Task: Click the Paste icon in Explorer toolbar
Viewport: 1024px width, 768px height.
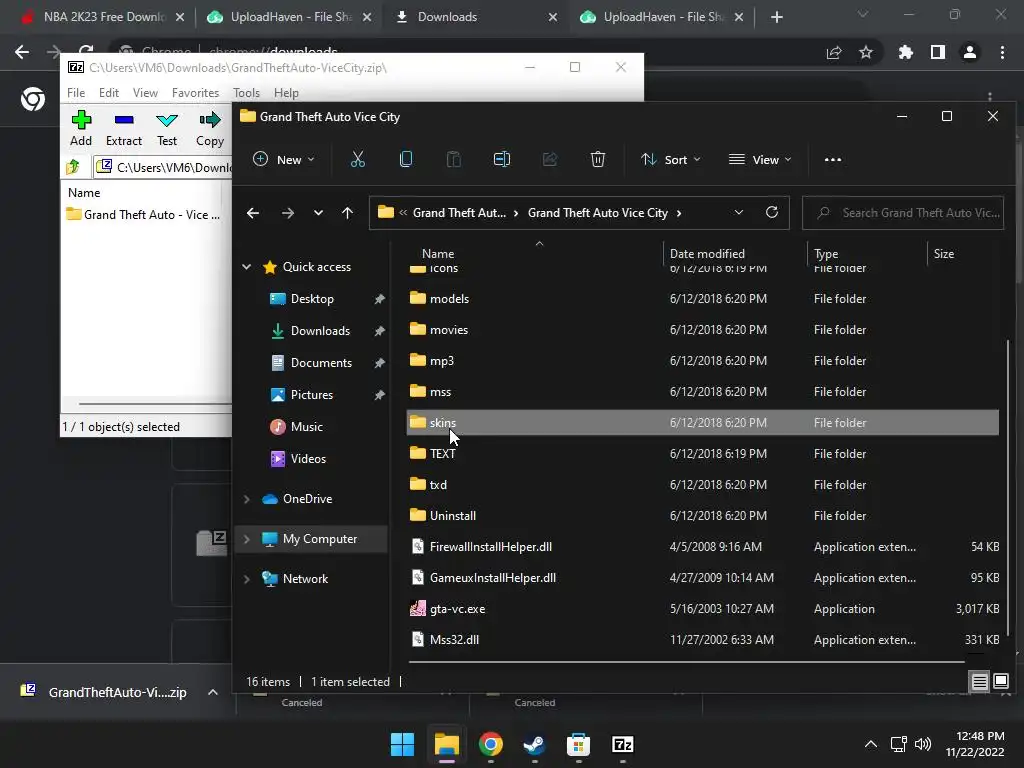Action: [x=453, y=159]
